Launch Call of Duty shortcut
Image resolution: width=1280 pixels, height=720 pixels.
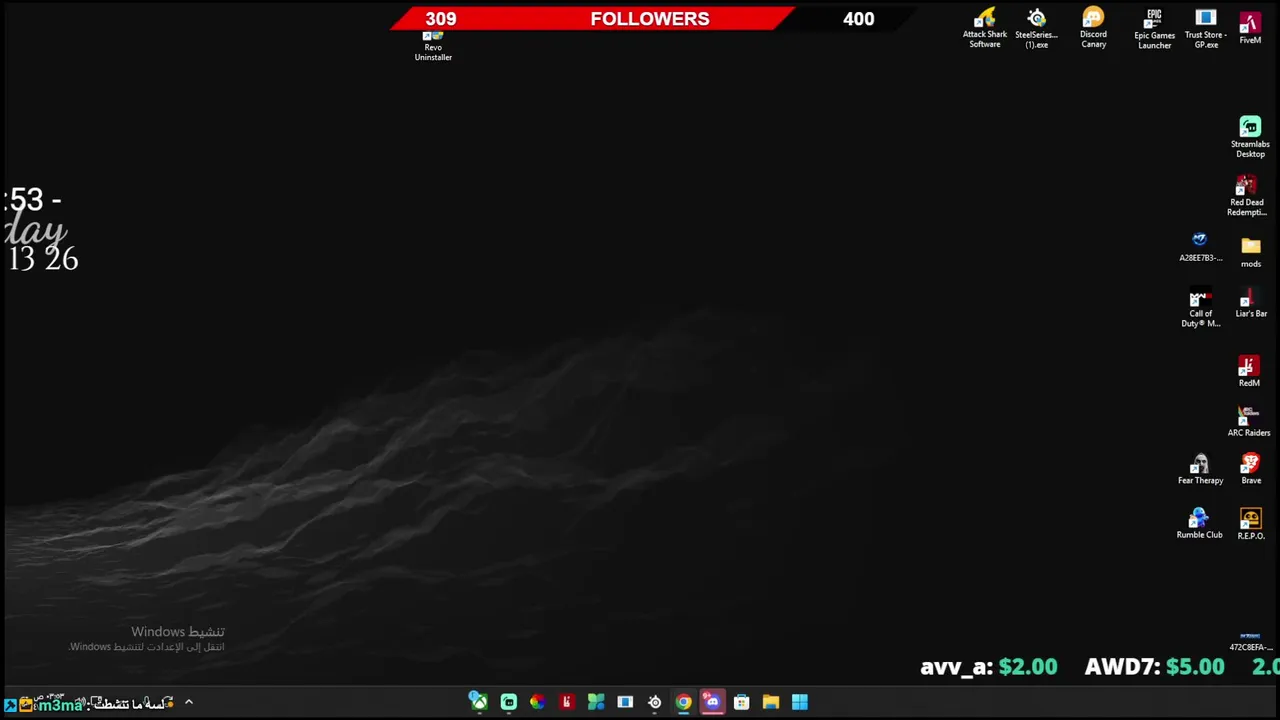tap(1200, 309)
